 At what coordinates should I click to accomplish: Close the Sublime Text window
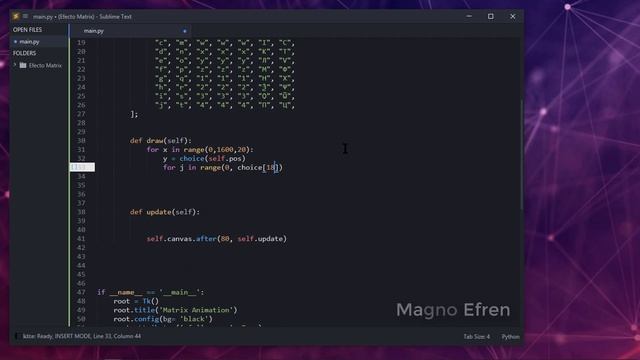click(513, 16)
